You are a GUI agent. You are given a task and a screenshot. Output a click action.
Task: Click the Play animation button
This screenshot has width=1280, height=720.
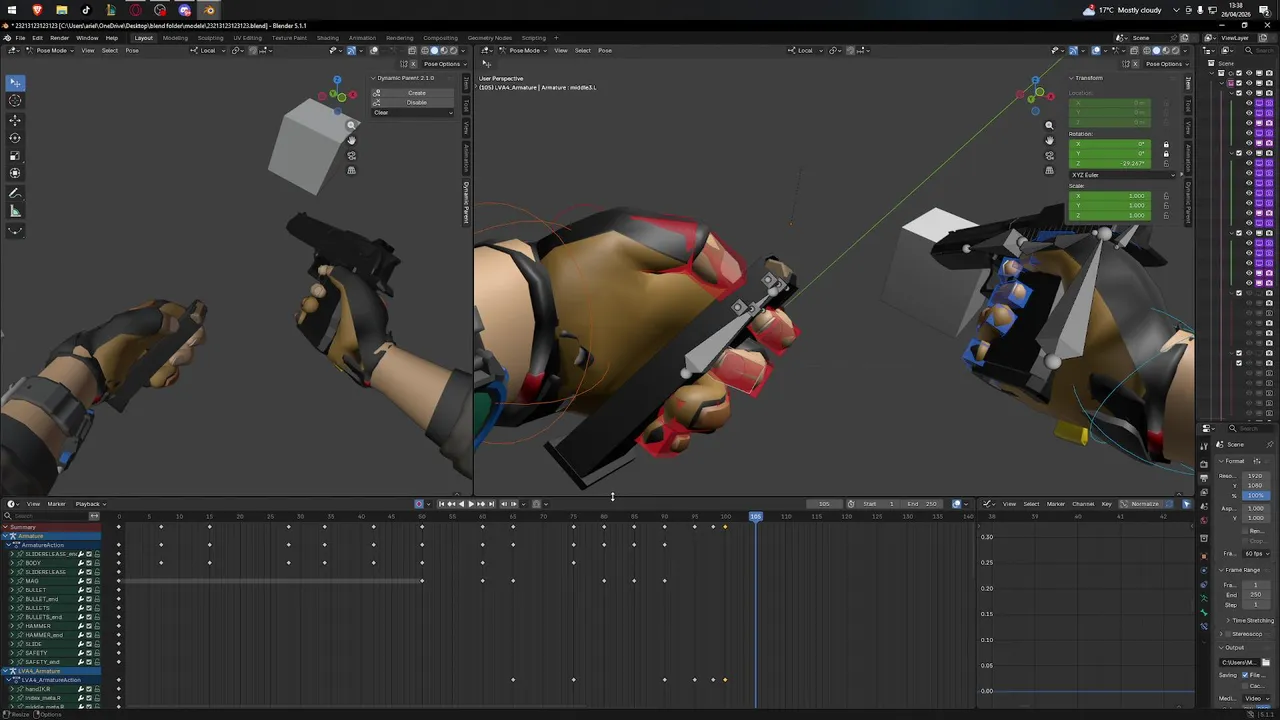point(471,504)
